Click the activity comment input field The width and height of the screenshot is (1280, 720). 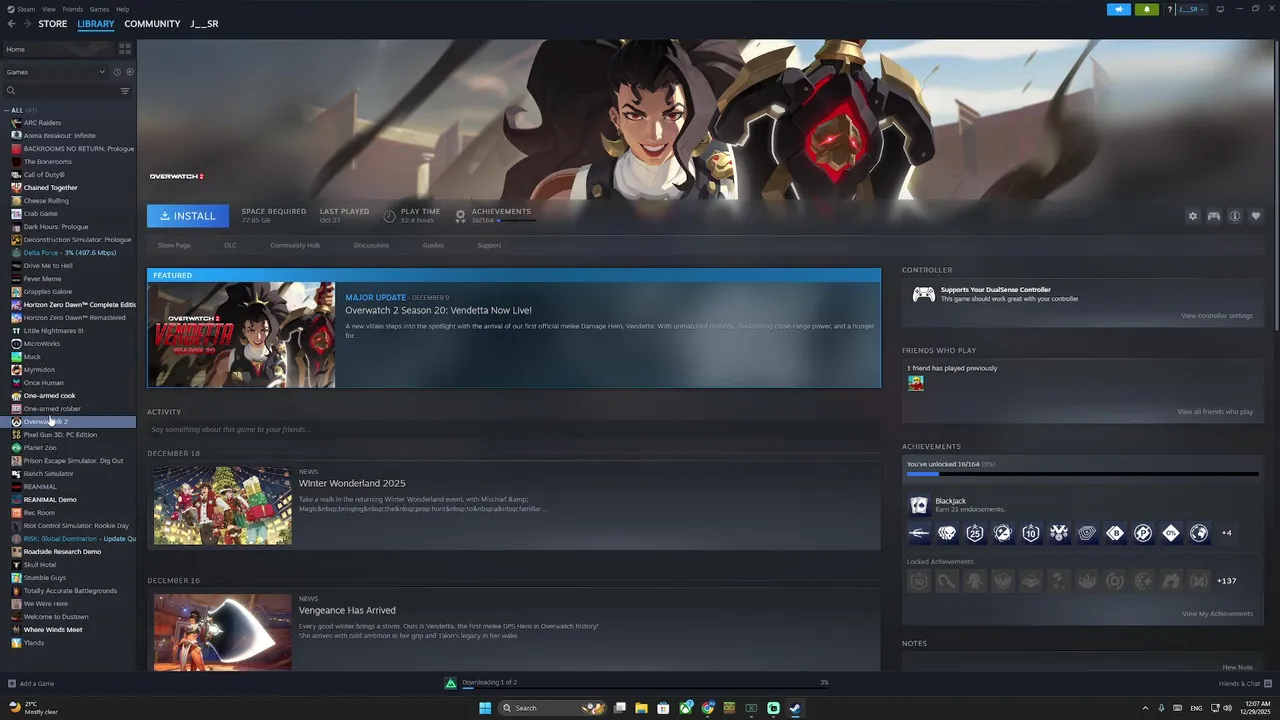514,429
